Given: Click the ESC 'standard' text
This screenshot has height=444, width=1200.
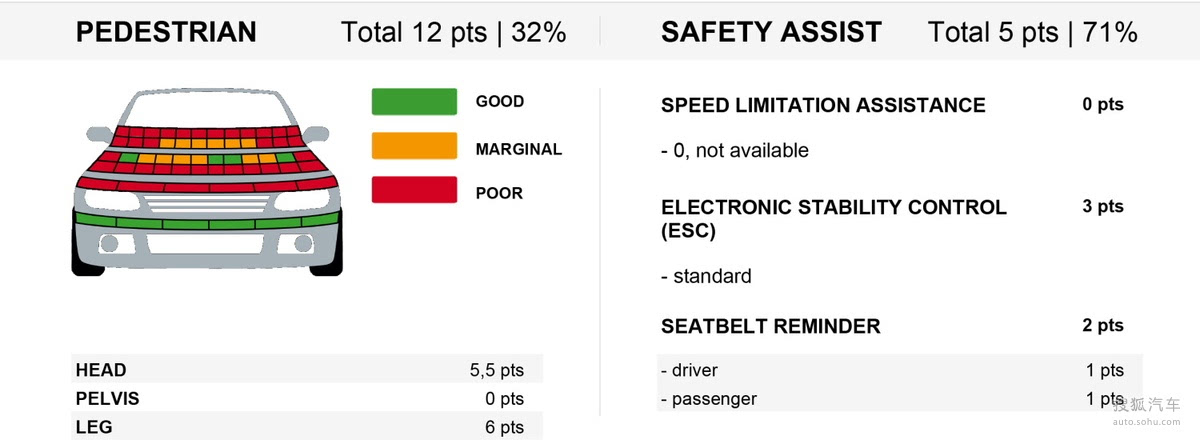Looking at the screenshot, I should (707, 276).
